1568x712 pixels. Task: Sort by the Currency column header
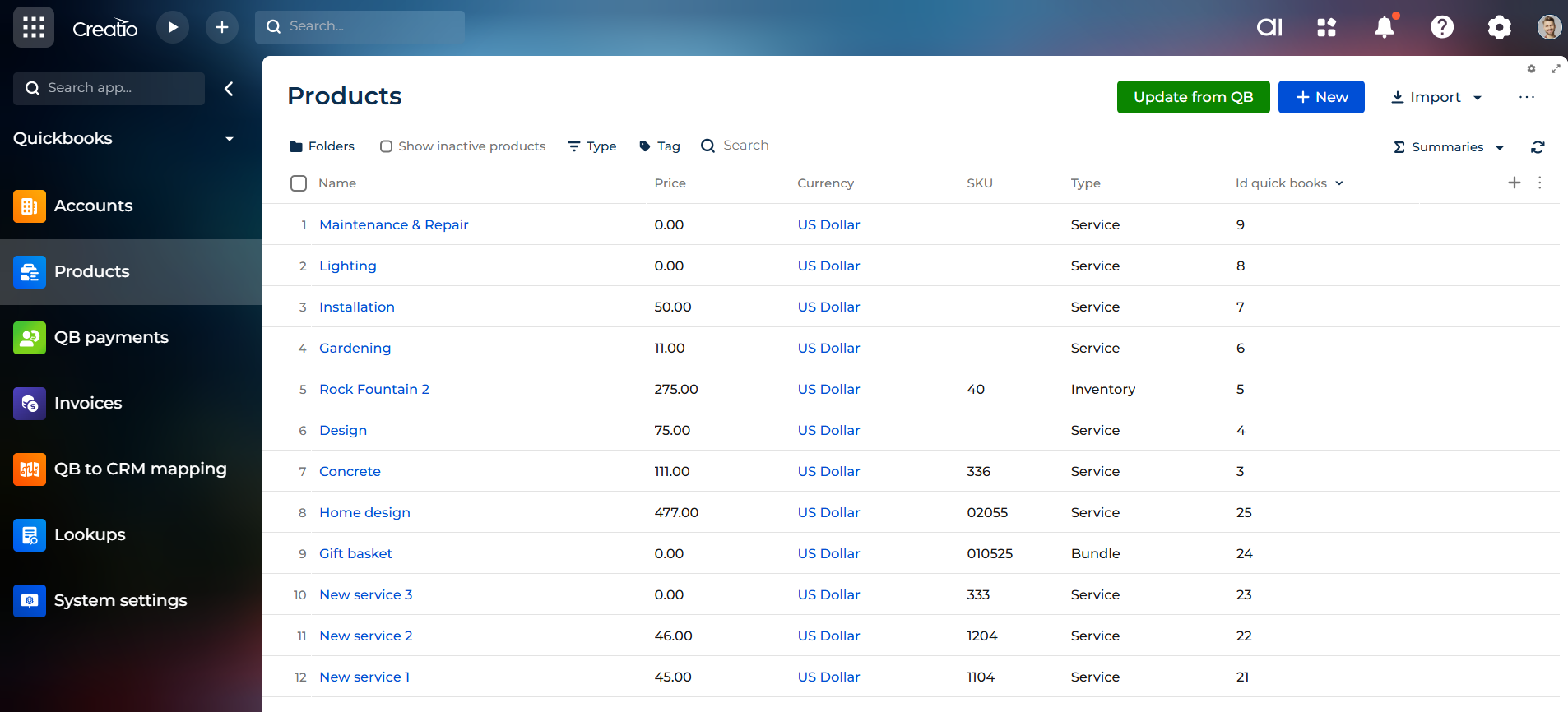[825, 183]
